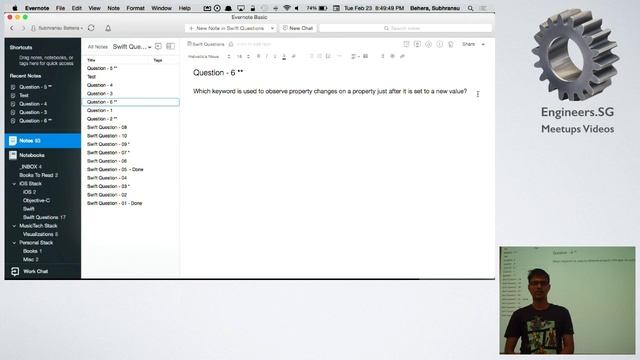
Task: Open Objective-C notebook in sidebar
Action: pyautogui.click(x=36, y=200)
